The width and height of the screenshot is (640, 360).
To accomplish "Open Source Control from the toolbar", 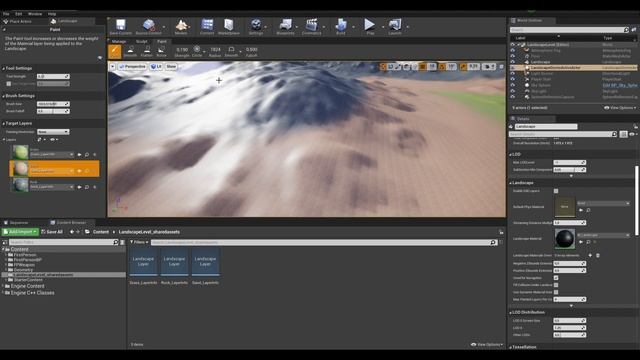I will pos(149,27).
